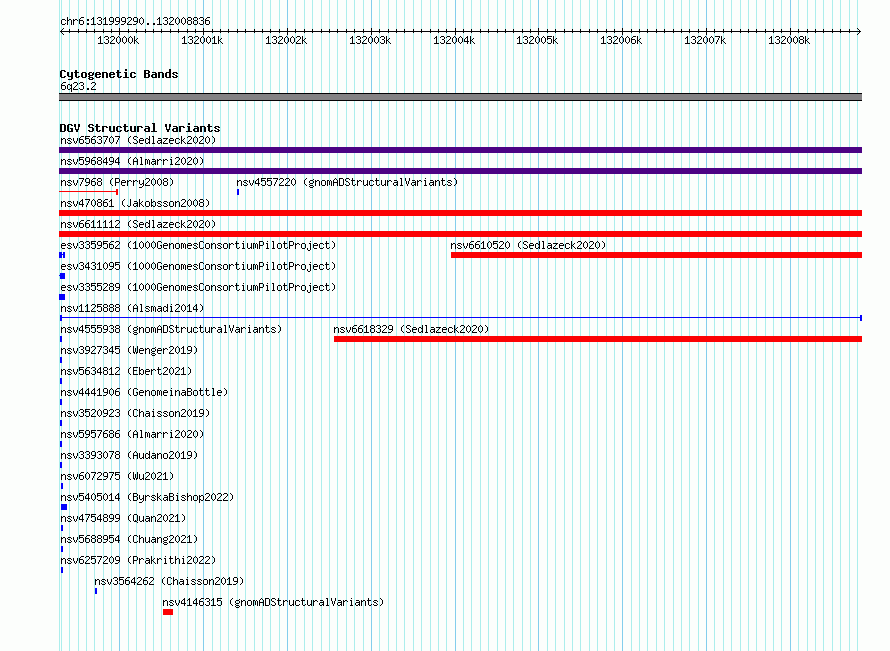This screenshot has height=651, width=890.
Task: Open variant nsv5405014 (ByrskaBishop2022) label
Action: coord(147,497)
